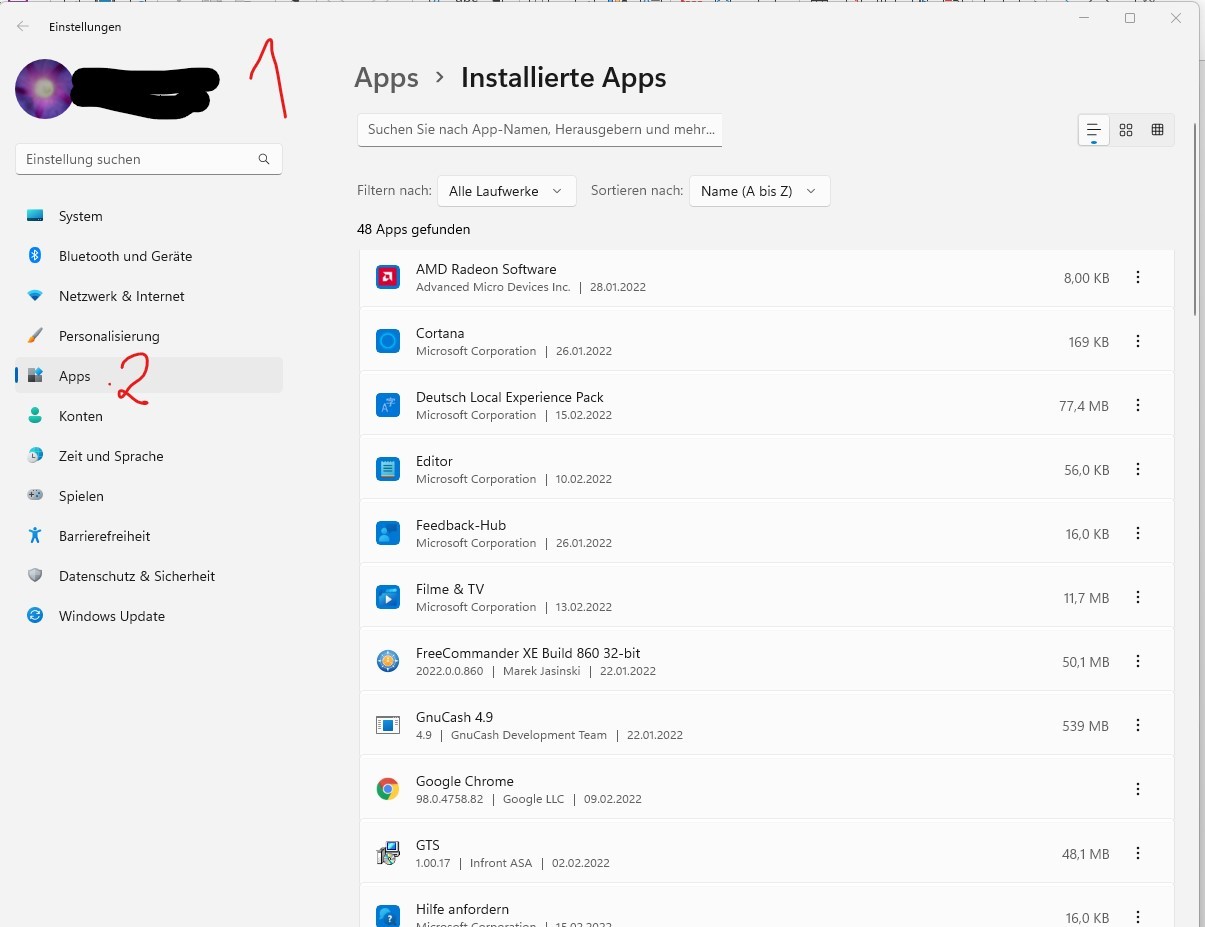Click the Personalisierung brush icon
The height and width of the screenshot is (927, 1205).
35,336
